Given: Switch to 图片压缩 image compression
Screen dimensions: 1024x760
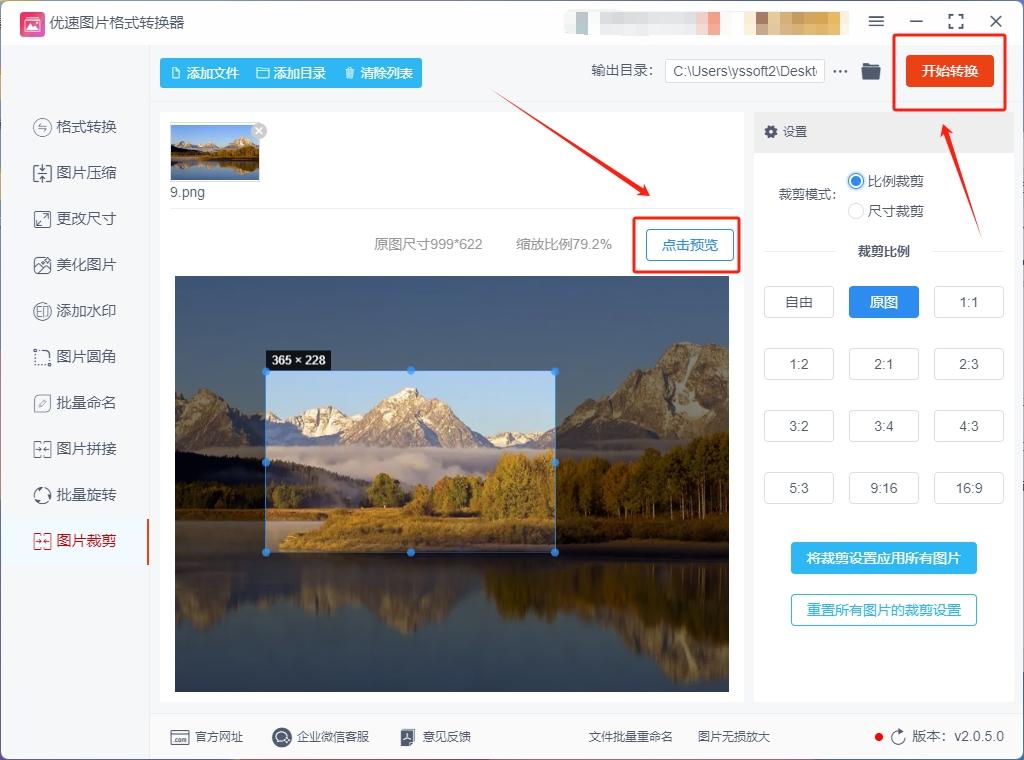Looking at the screenshot, I should tap(74, 173).
